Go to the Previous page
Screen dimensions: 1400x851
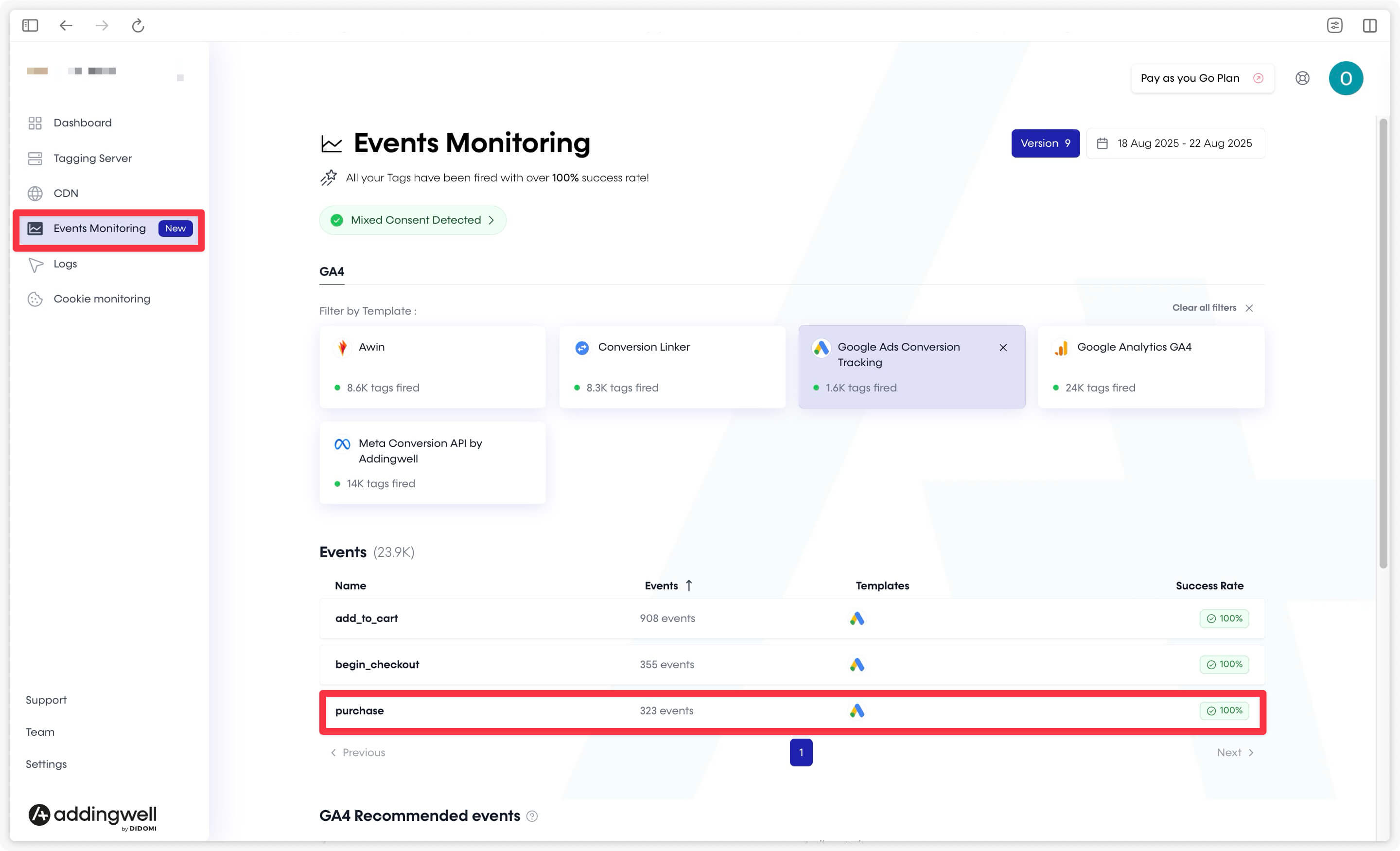pyautogui.click(x=358, y=753)
